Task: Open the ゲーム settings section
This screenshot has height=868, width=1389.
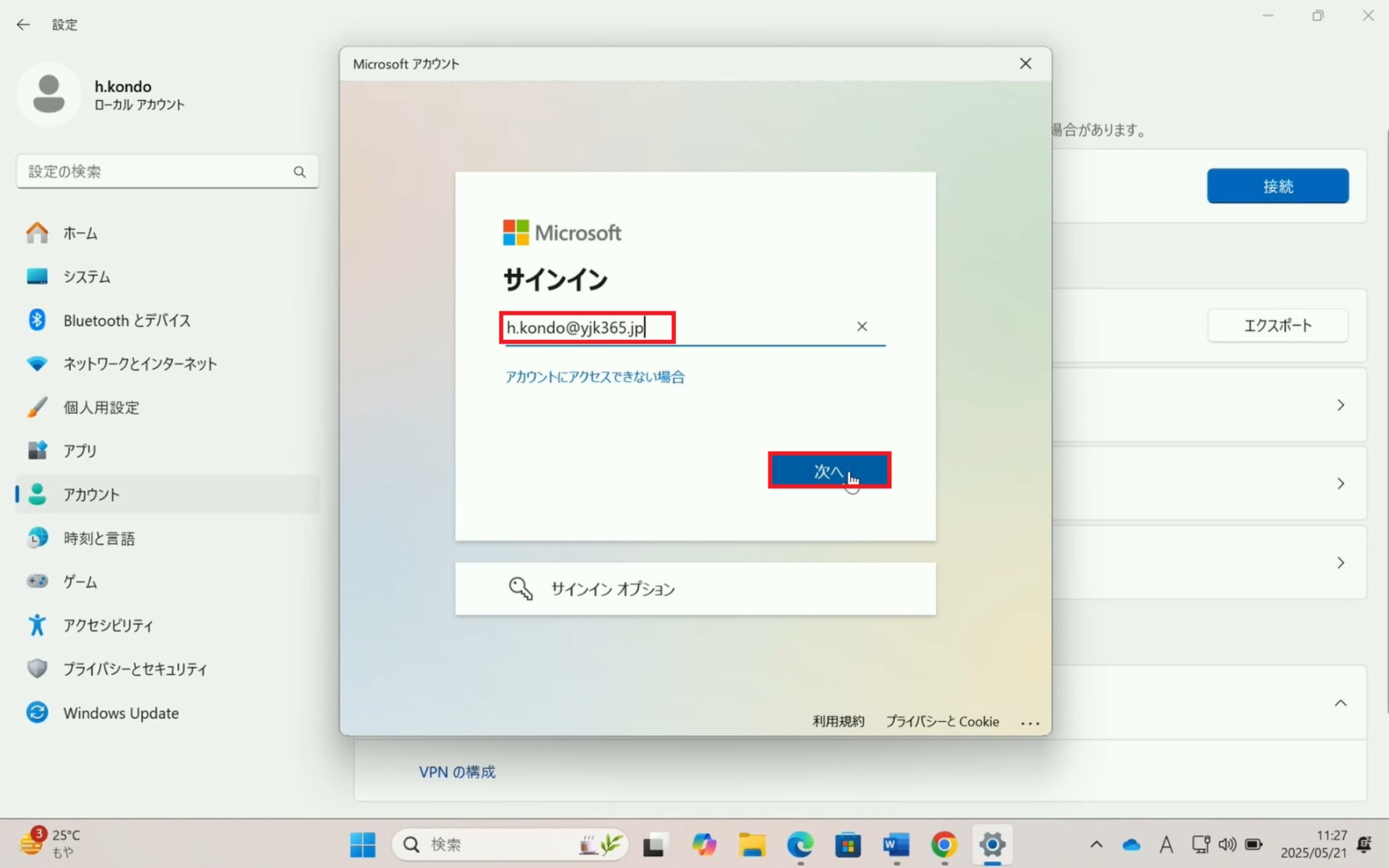Action: pyautogui.click(x=167, y=582)
